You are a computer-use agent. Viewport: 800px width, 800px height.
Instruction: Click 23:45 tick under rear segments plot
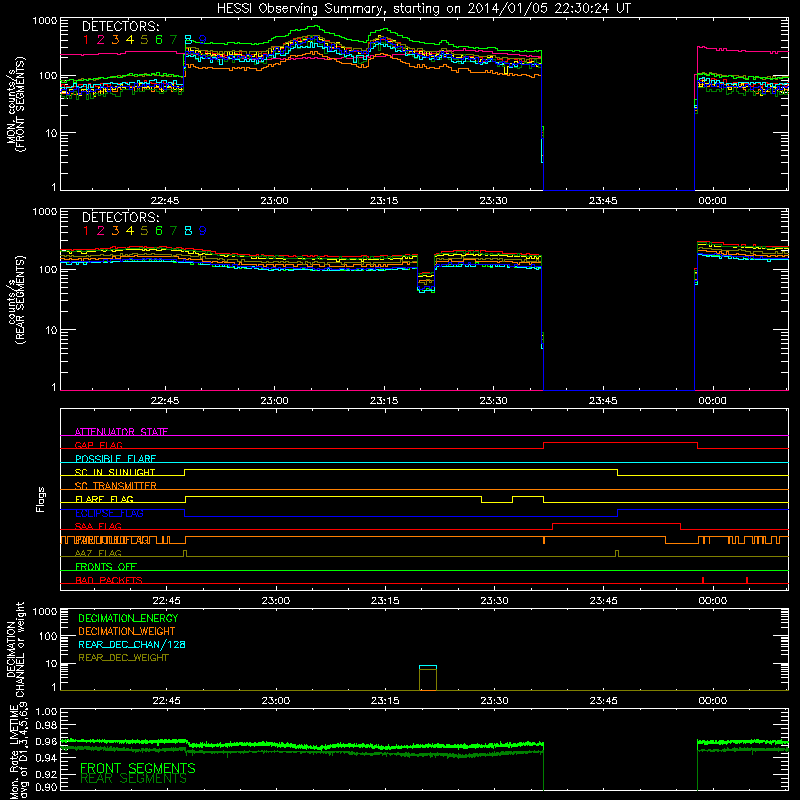tap(603, 401)
